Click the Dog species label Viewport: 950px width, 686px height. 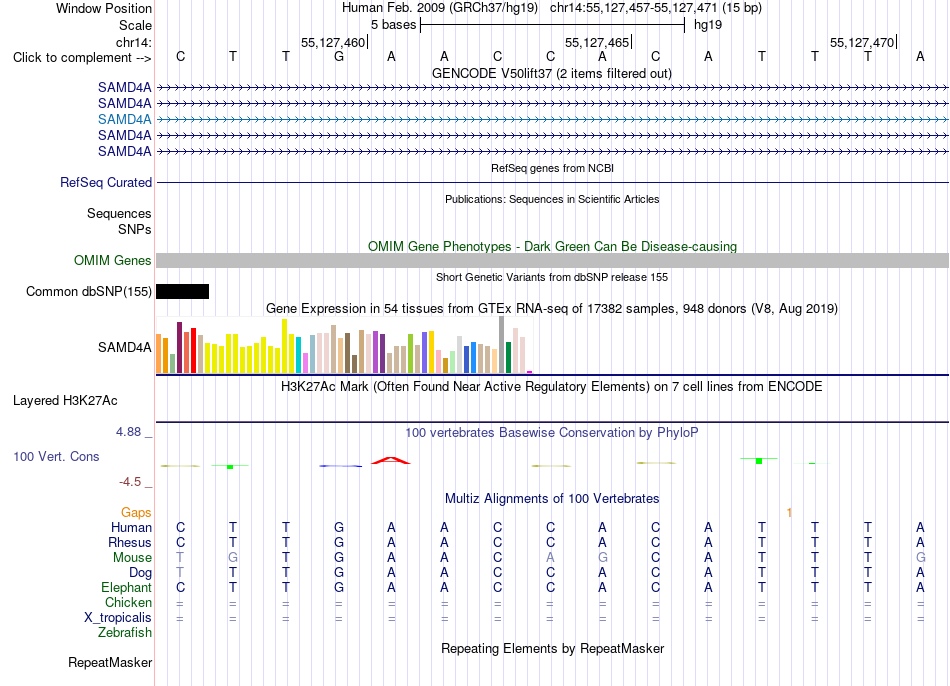coord(140,573)
